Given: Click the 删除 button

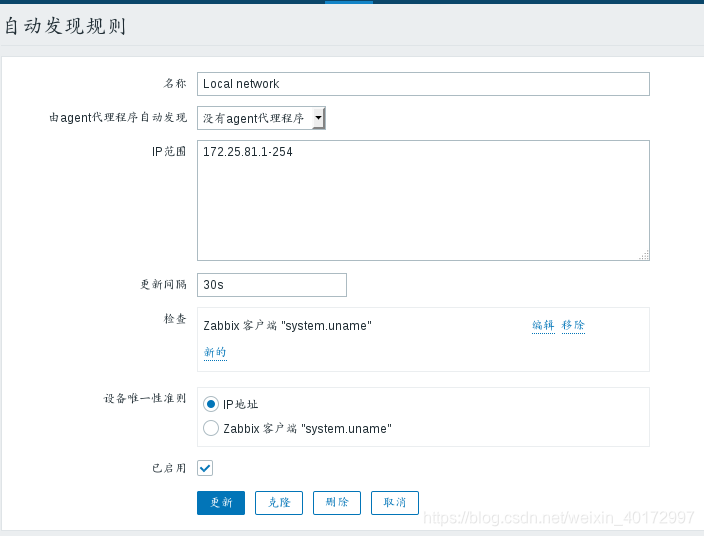Looking at the screenshot, I should pos(337,503).
